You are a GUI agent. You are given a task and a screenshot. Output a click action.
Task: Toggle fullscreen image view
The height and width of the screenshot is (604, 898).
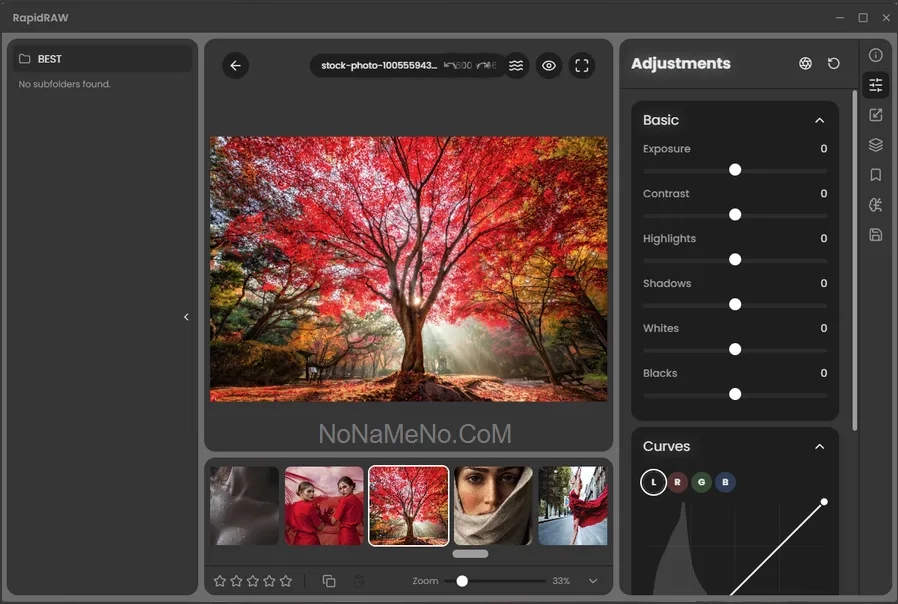click(x=582, y=66)
